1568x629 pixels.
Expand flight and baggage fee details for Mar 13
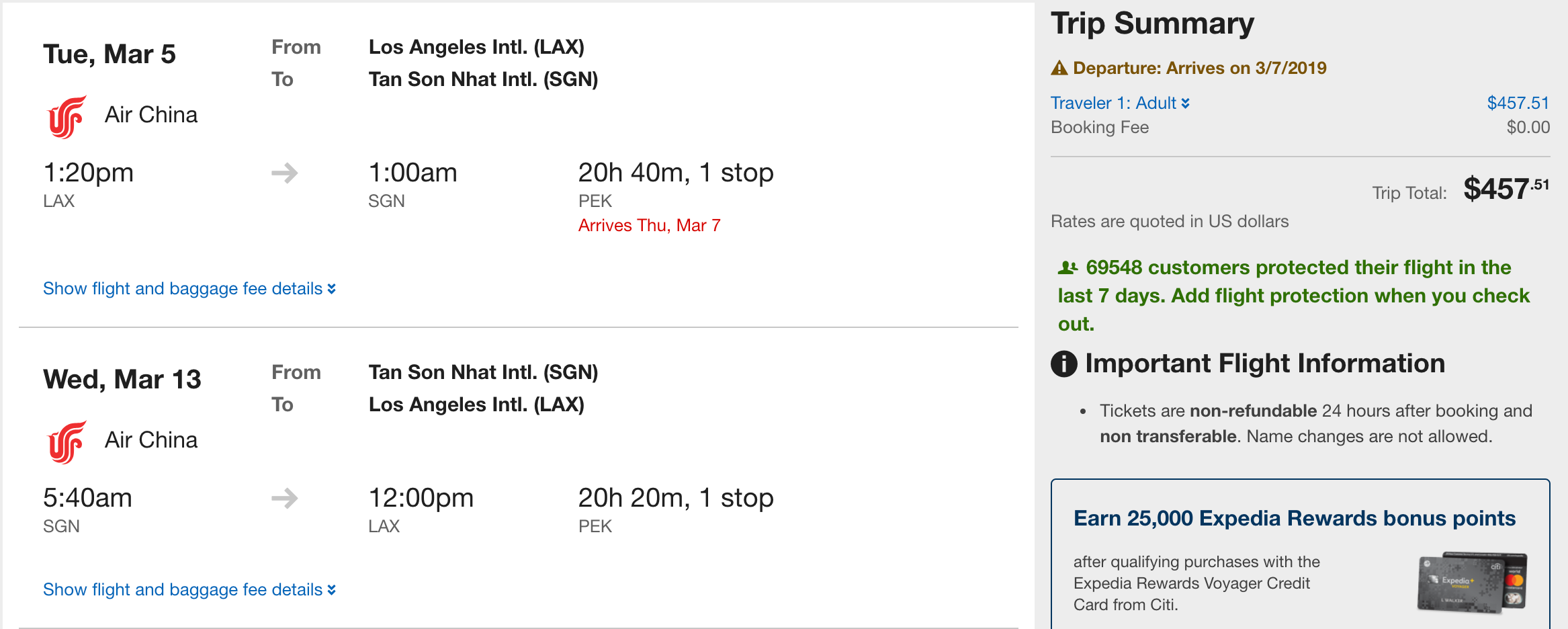point(189,590)
